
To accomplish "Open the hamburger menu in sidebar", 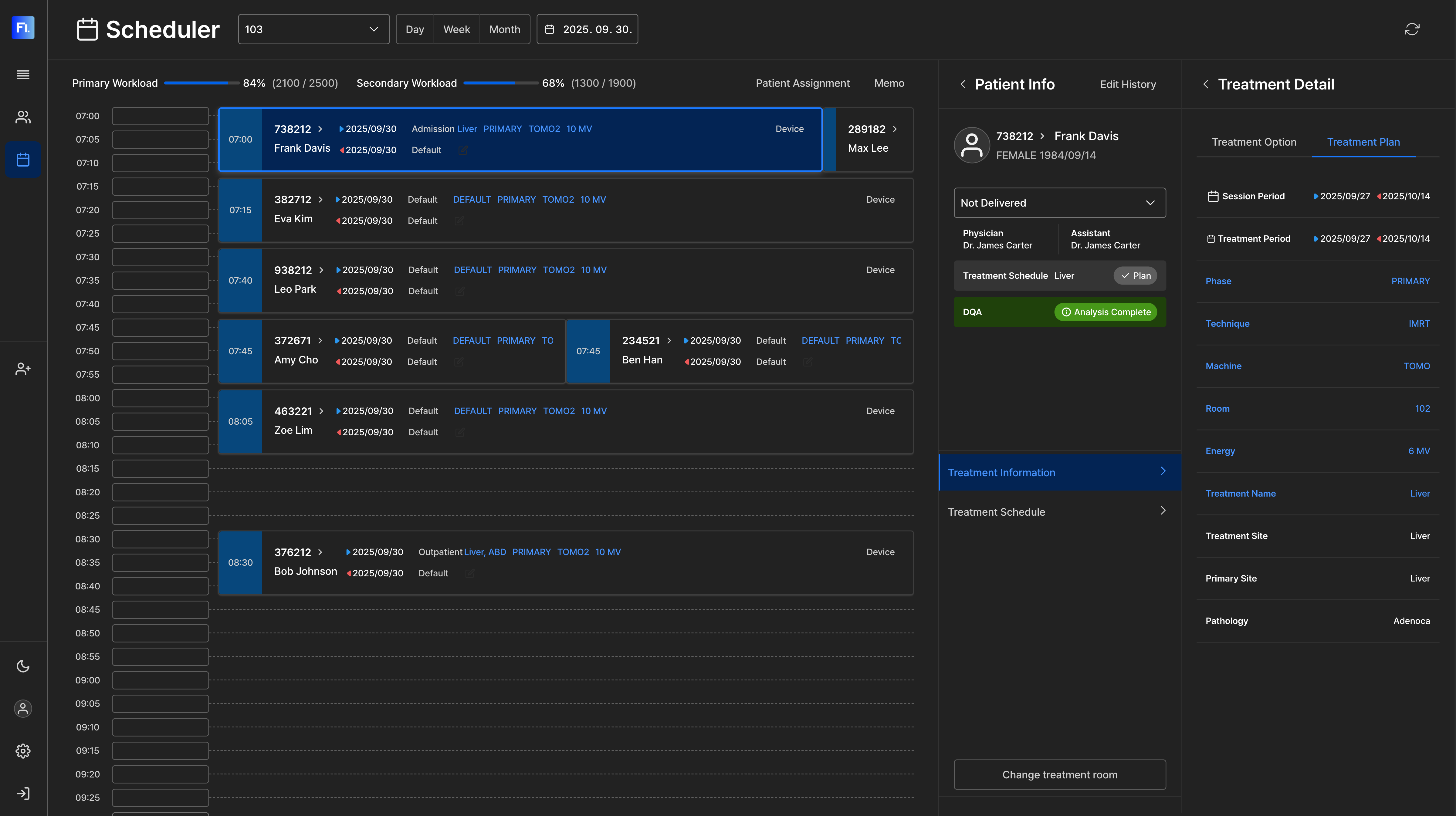I will pos(23,75).
